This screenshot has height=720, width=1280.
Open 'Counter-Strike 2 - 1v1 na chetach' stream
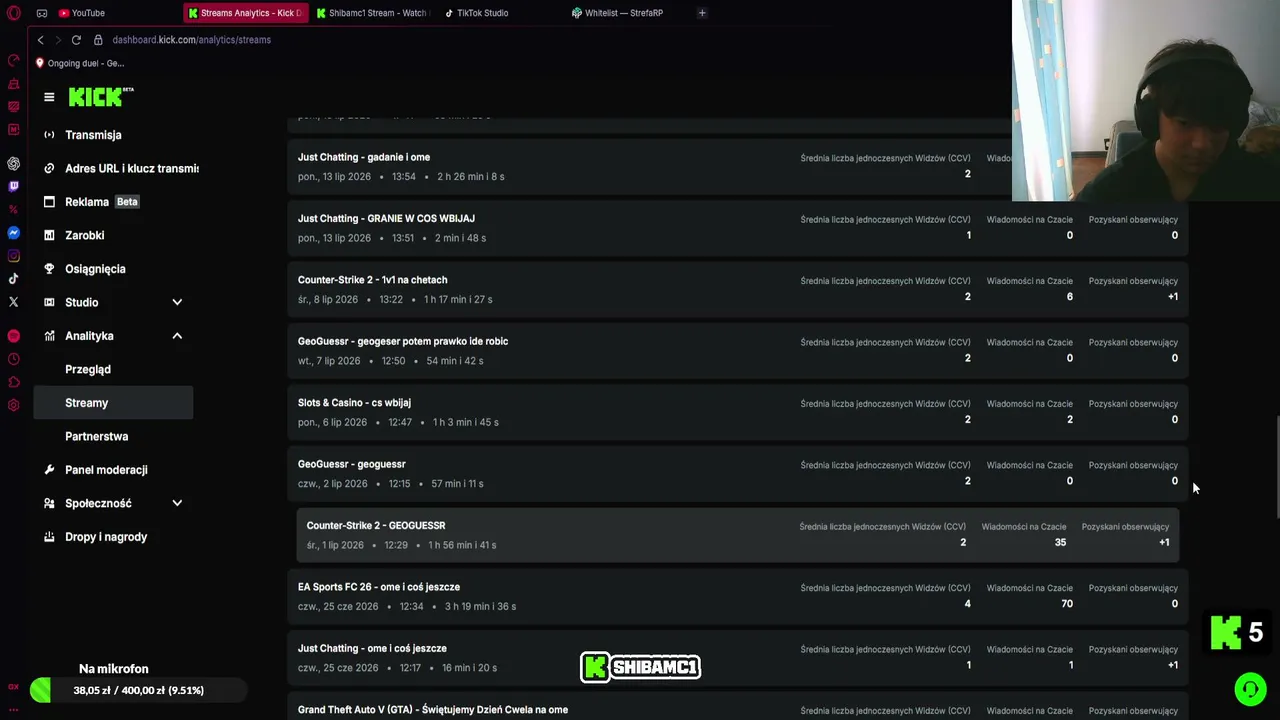coord(738,289)
